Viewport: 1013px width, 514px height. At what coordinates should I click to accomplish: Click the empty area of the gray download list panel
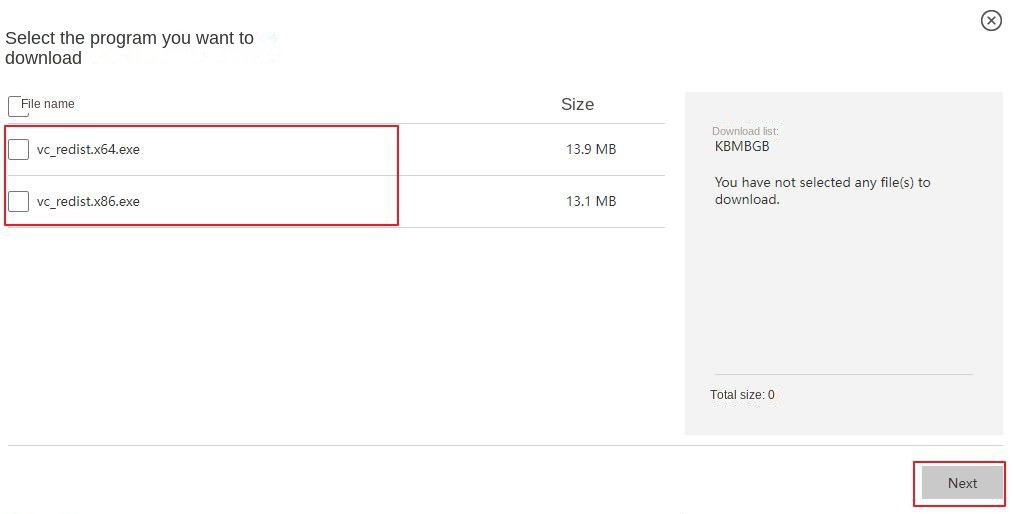click(x=843, y=290)
